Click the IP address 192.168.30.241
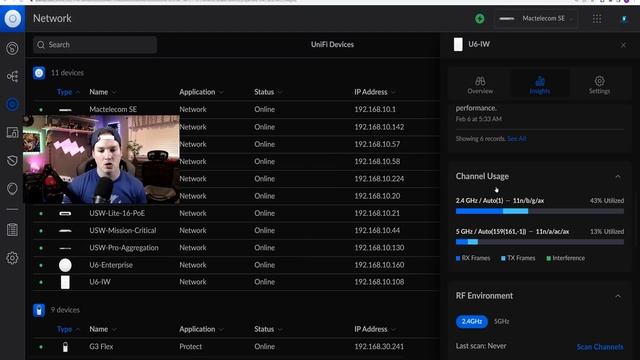Viewport: 640px width, 360px height. pyautogui.click(x=379, y=347)
